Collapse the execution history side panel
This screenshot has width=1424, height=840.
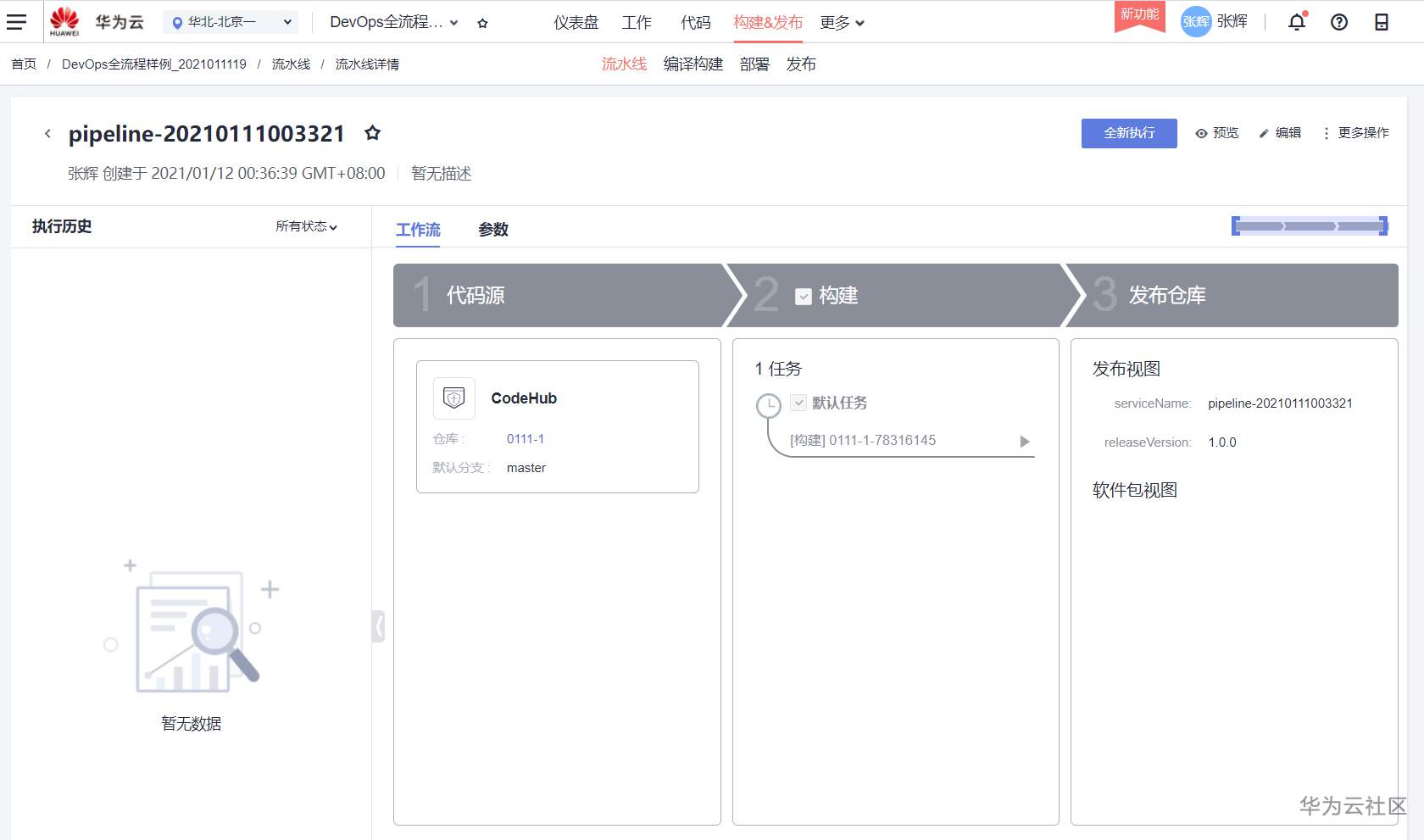(378, 626)
